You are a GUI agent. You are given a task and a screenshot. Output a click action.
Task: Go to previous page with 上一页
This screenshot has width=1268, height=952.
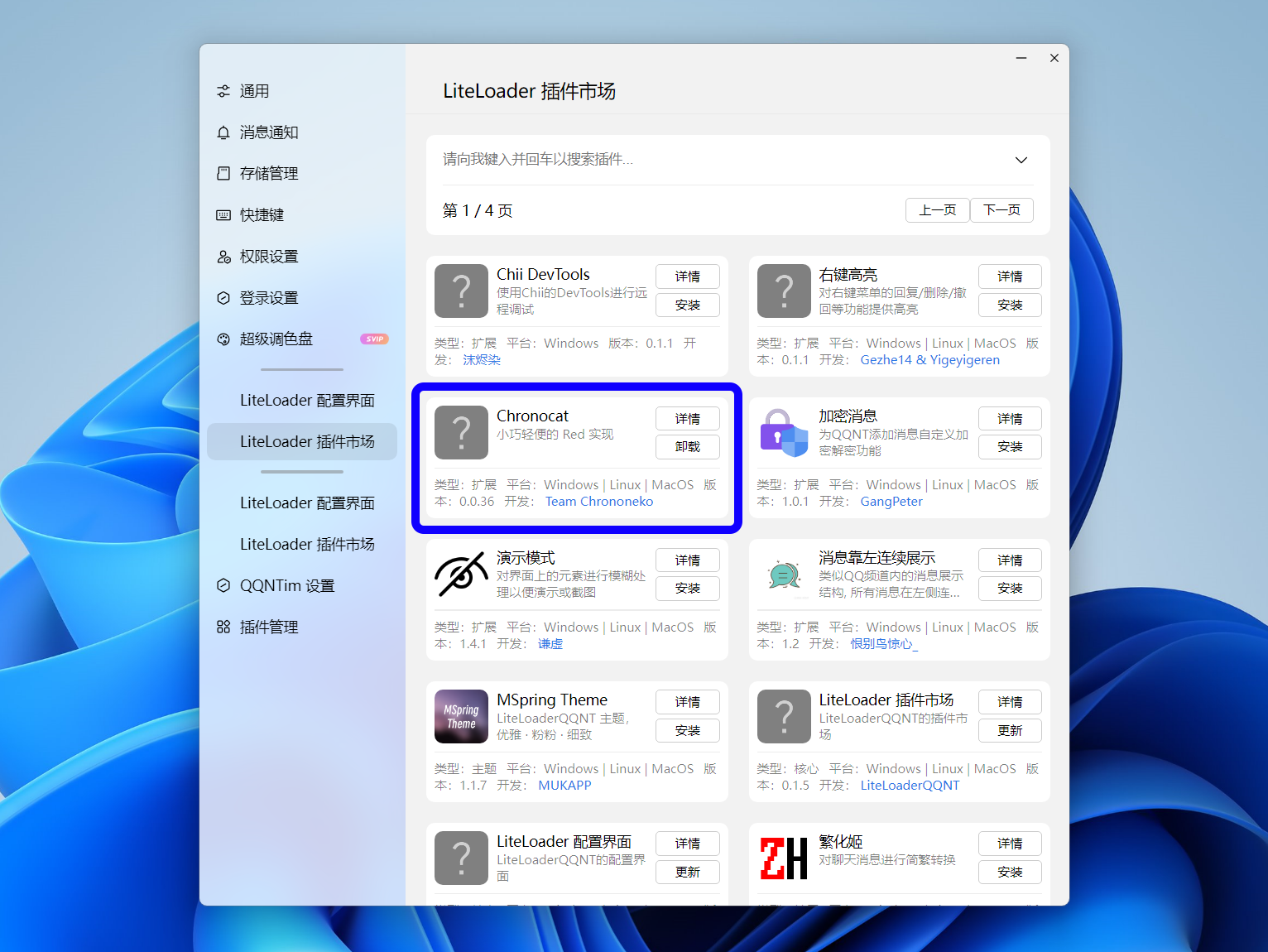point(938,210)
